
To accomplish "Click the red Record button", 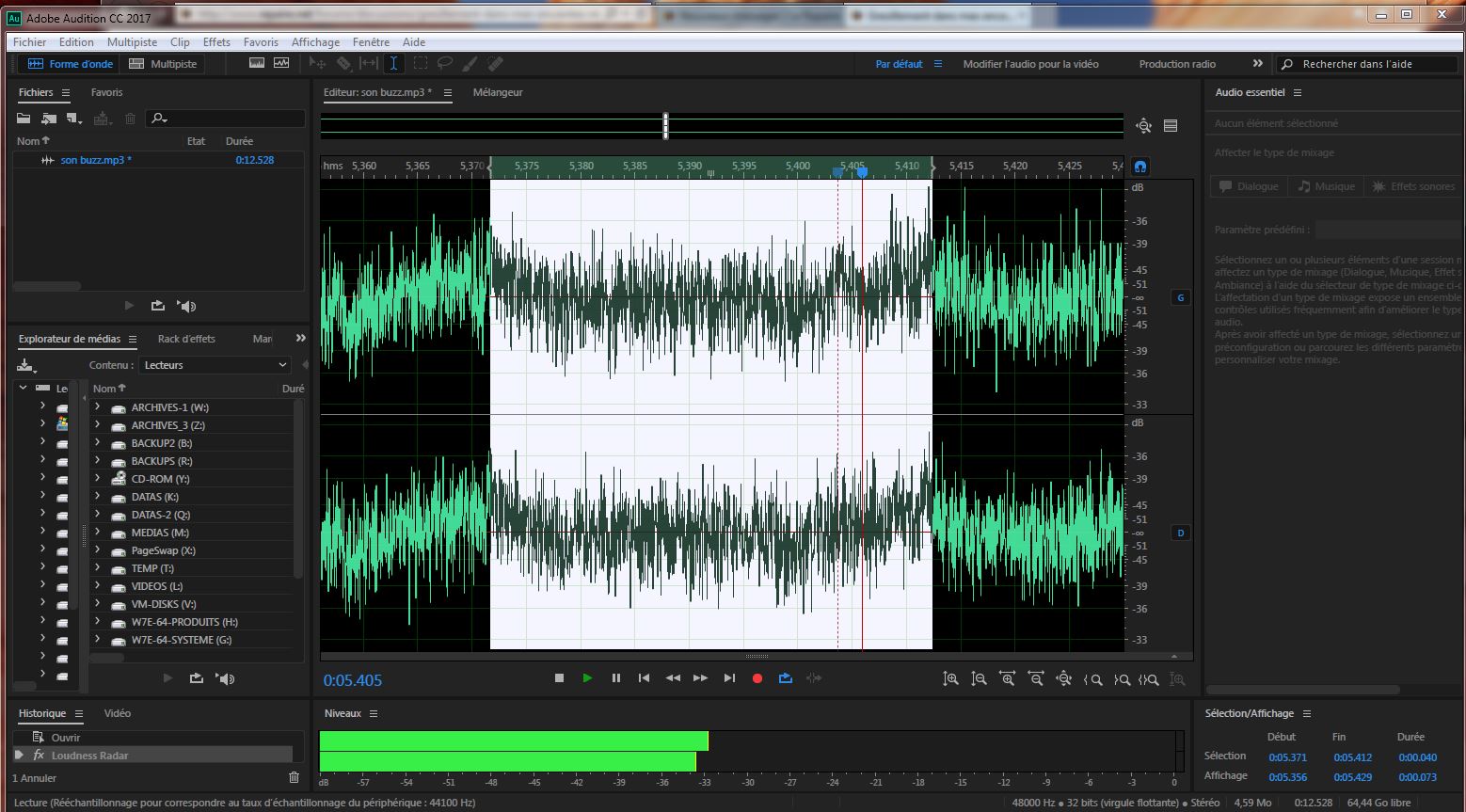I will (x=757, y=678).
